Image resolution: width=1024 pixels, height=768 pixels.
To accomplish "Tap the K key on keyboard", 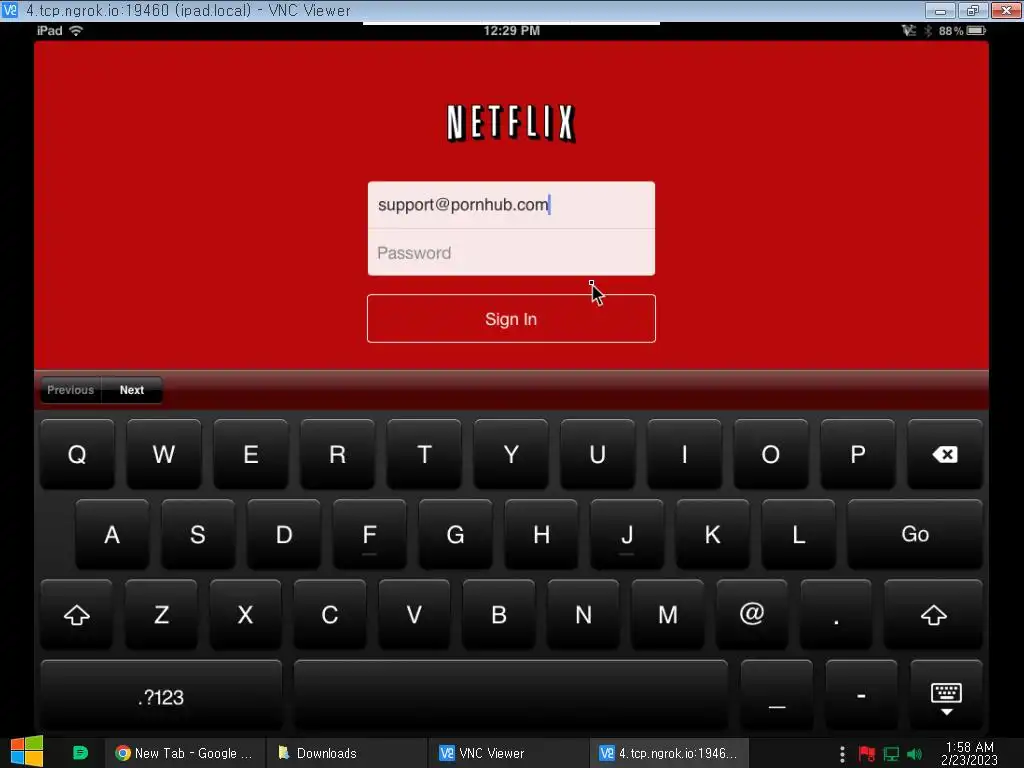I will pos(712,534).
